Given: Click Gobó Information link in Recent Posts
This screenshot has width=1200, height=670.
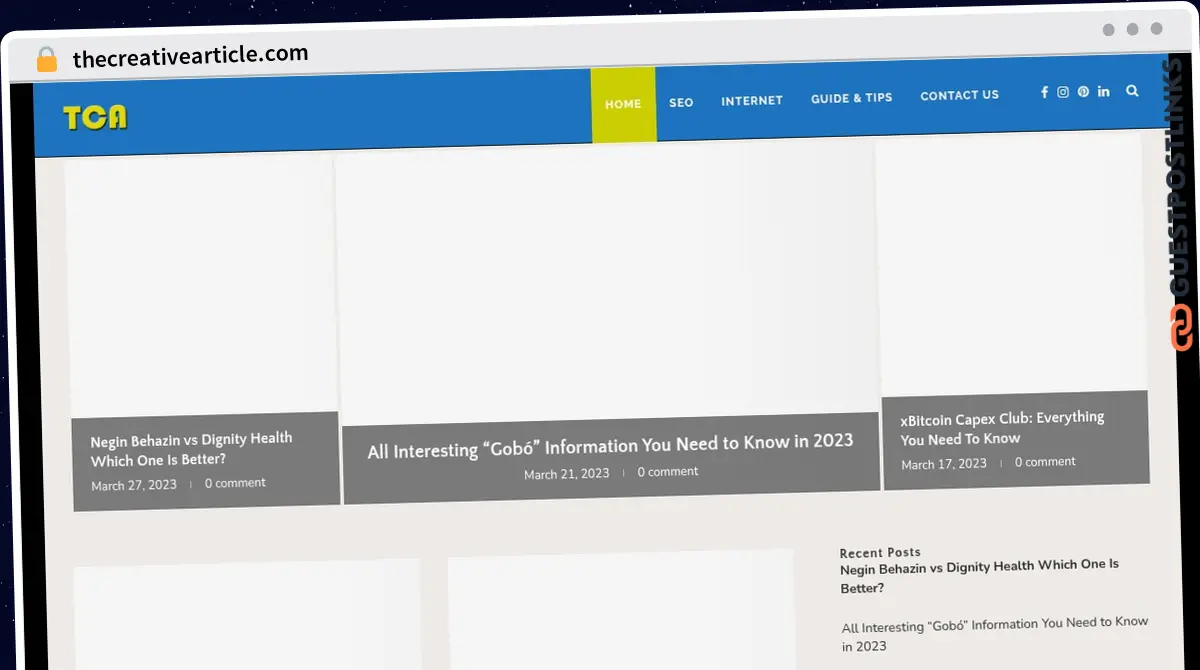Looking at the screenshot, I should pos(995,634).
